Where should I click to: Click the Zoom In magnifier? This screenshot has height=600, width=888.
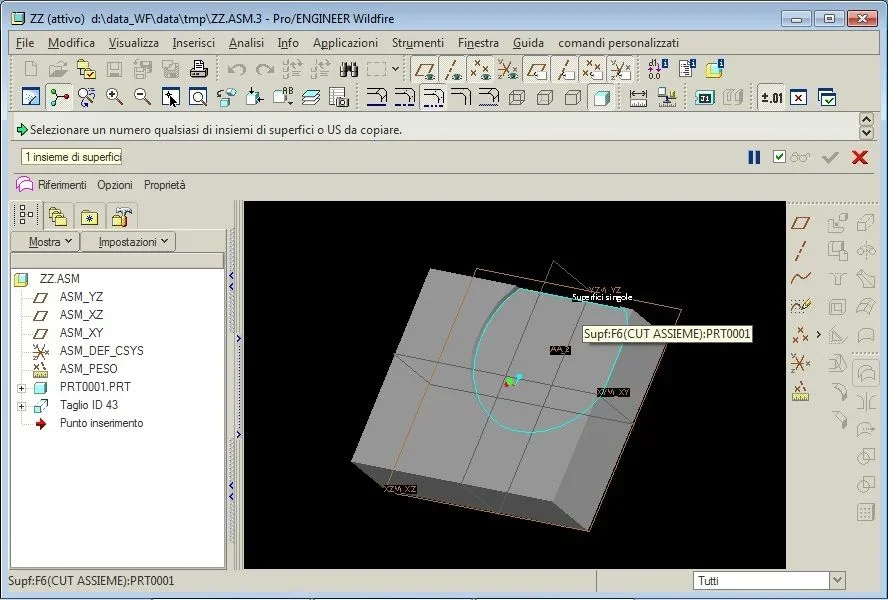pos(114,97)
